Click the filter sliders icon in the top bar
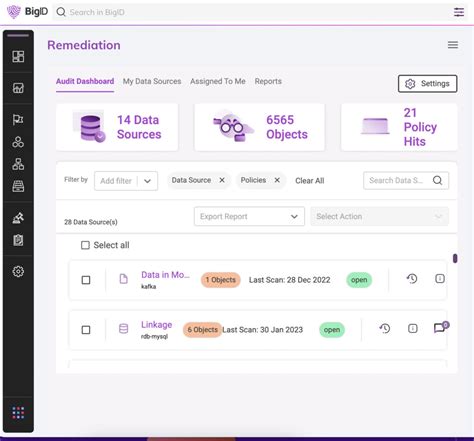The width and height of the screenshot is (474, 441). tap(459, 12)
